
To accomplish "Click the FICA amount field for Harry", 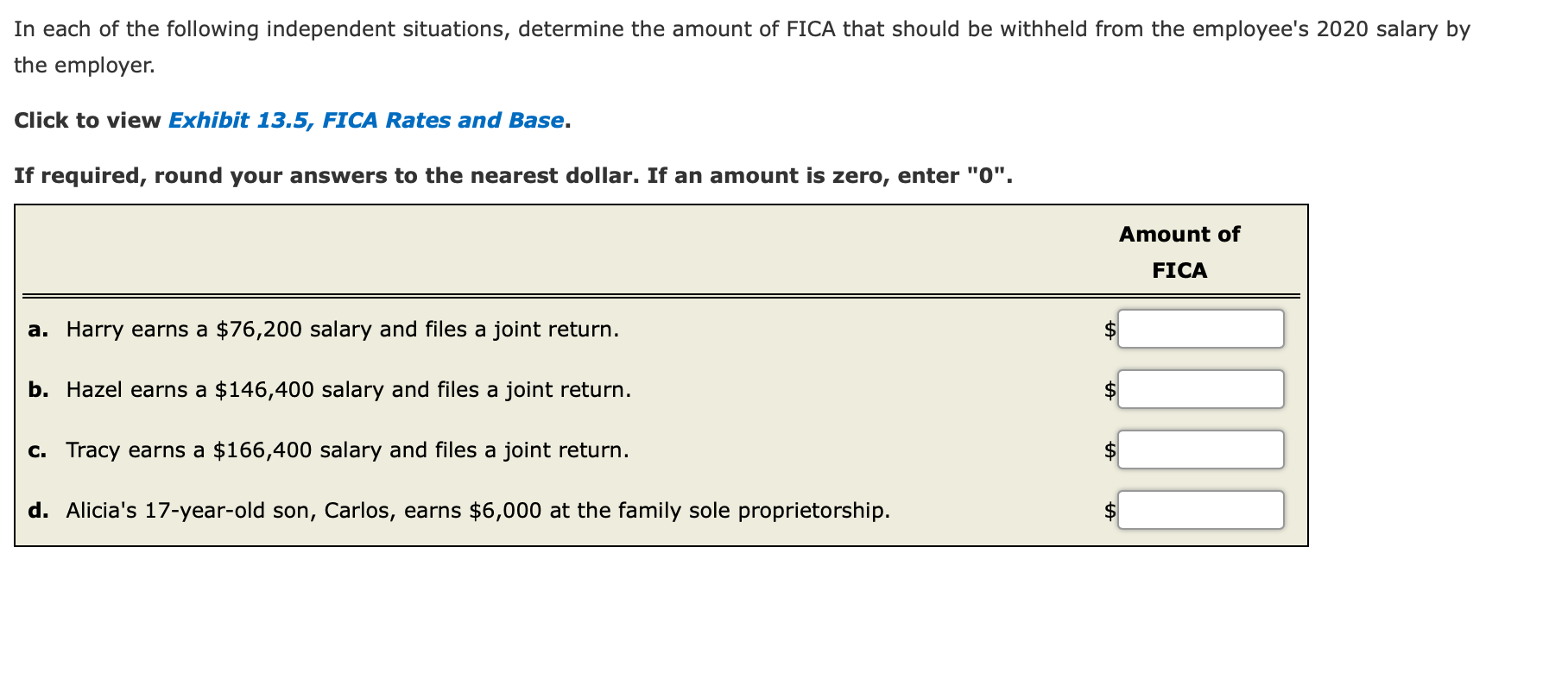I will click(1200, 329).
